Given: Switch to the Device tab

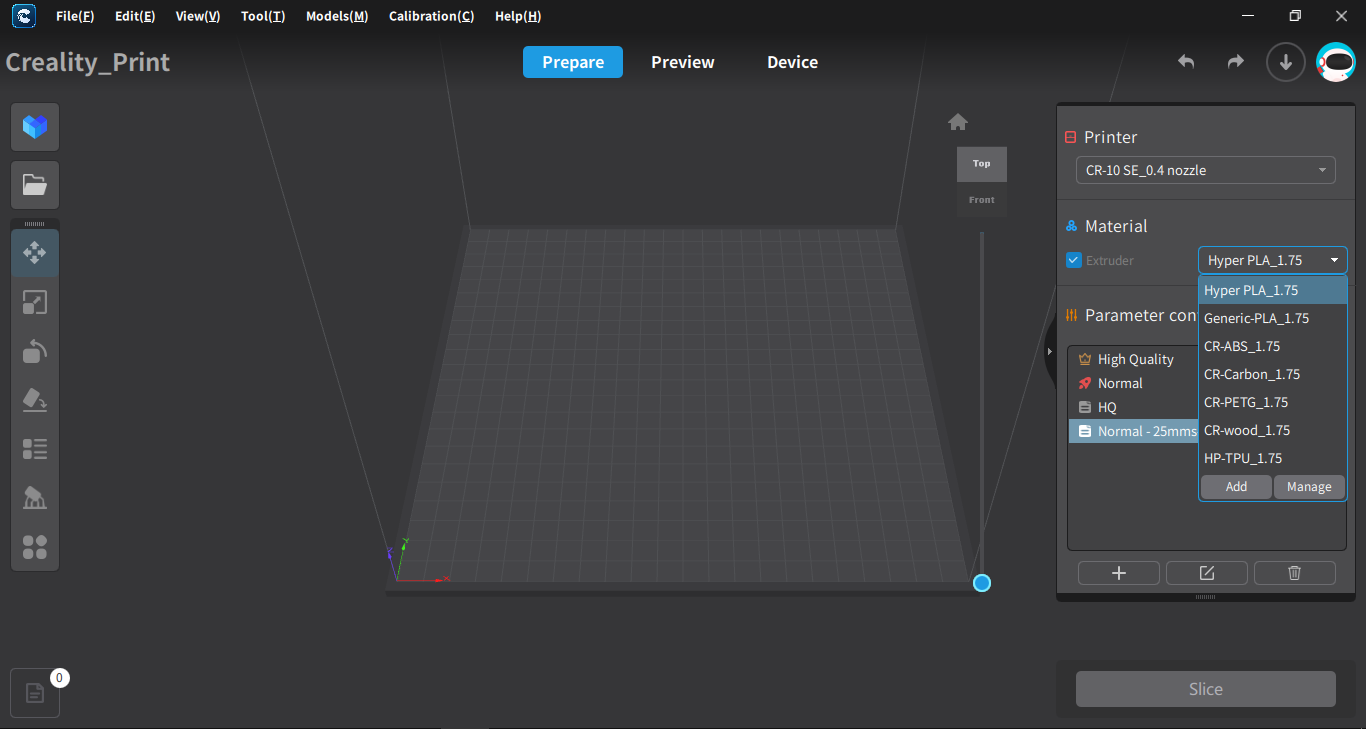Looking at the screenshot, I should tap(793, 62).
